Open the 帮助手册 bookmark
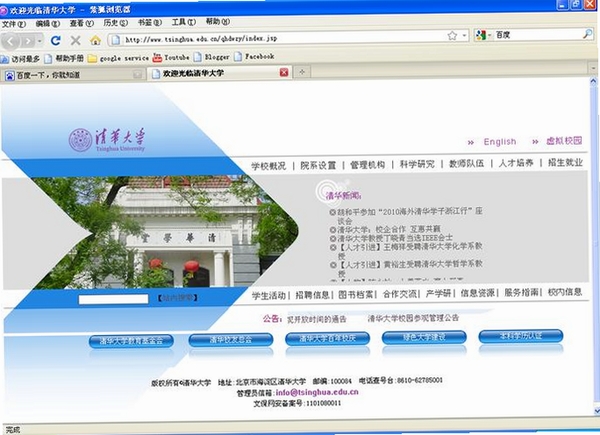 [x=64, y=58]
